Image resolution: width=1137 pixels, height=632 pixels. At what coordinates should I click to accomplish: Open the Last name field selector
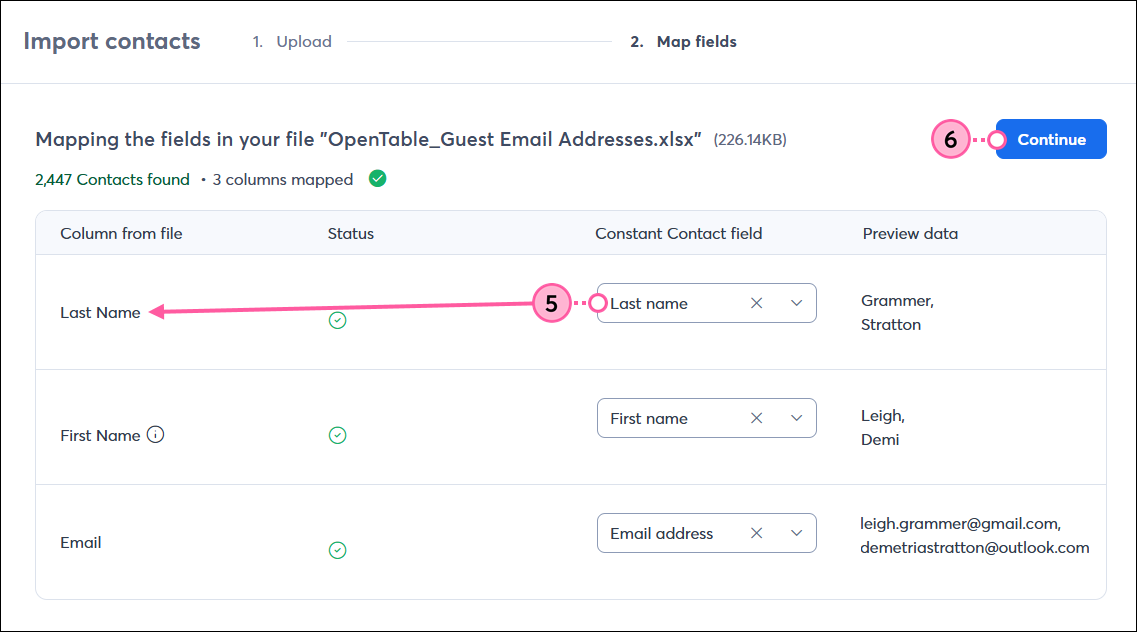click(x=706, y=303)
